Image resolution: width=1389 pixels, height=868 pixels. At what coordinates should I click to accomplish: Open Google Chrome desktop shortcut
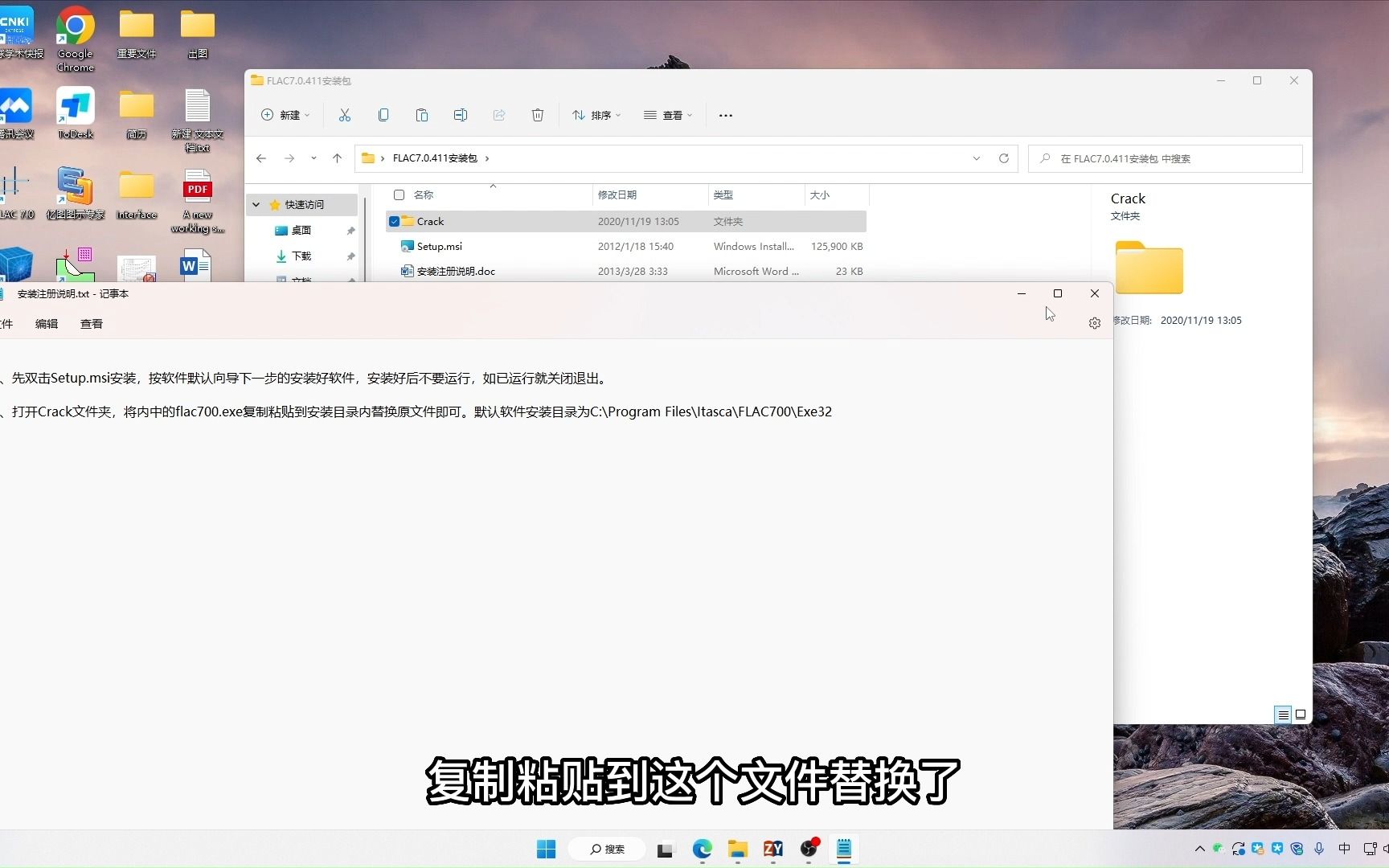(x=76, y=39)
